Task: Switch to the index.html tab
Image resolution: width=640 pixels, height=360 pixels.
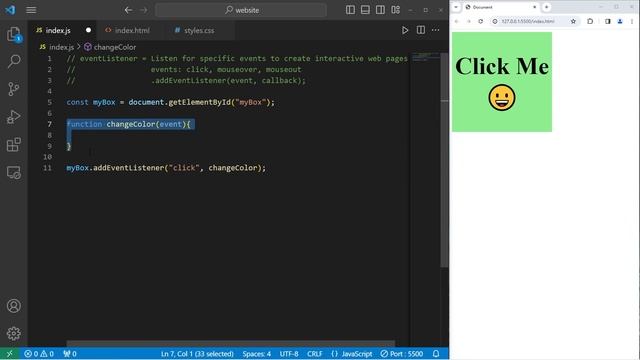Action: (x=132, y=30)
